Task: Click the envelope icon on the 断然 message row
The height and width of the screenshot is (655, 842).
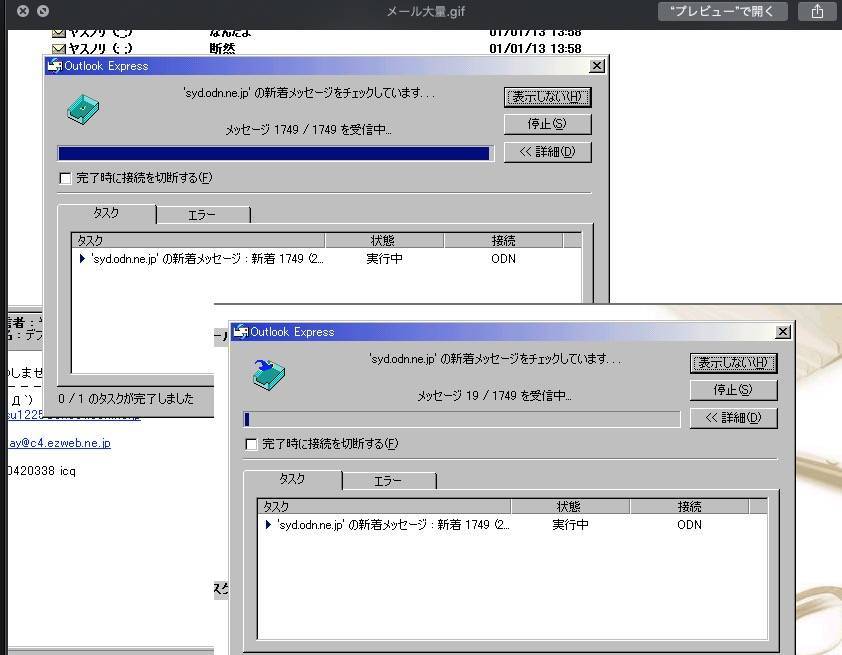Action: [59, 48]
